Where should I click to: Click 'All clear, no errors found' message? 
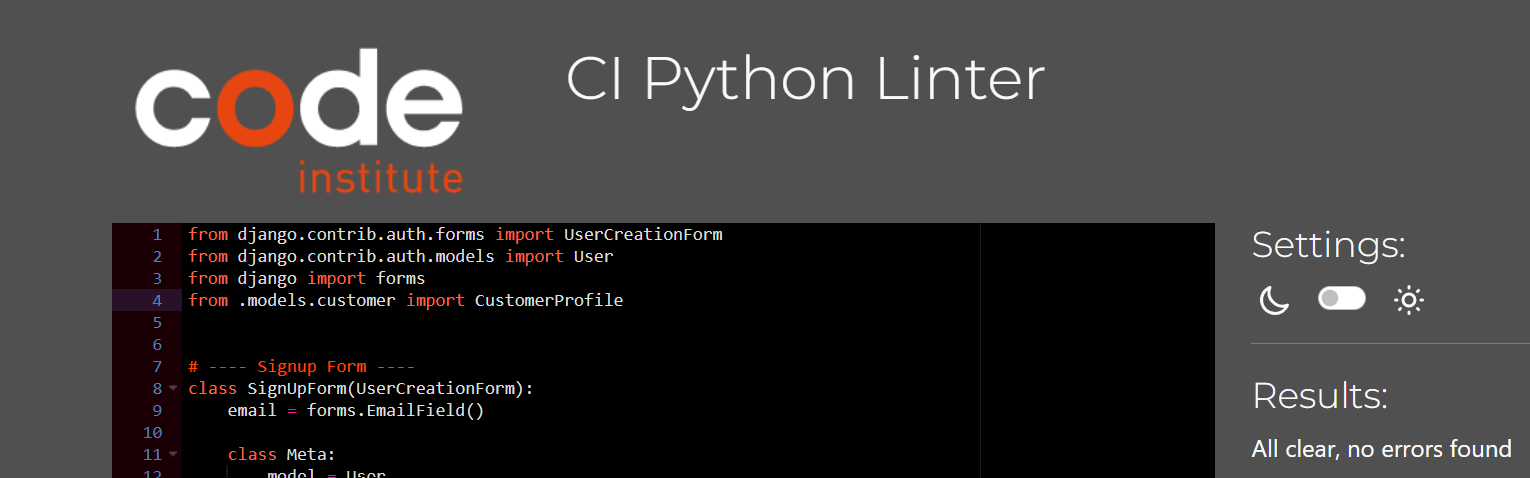tap(1381, 449)
